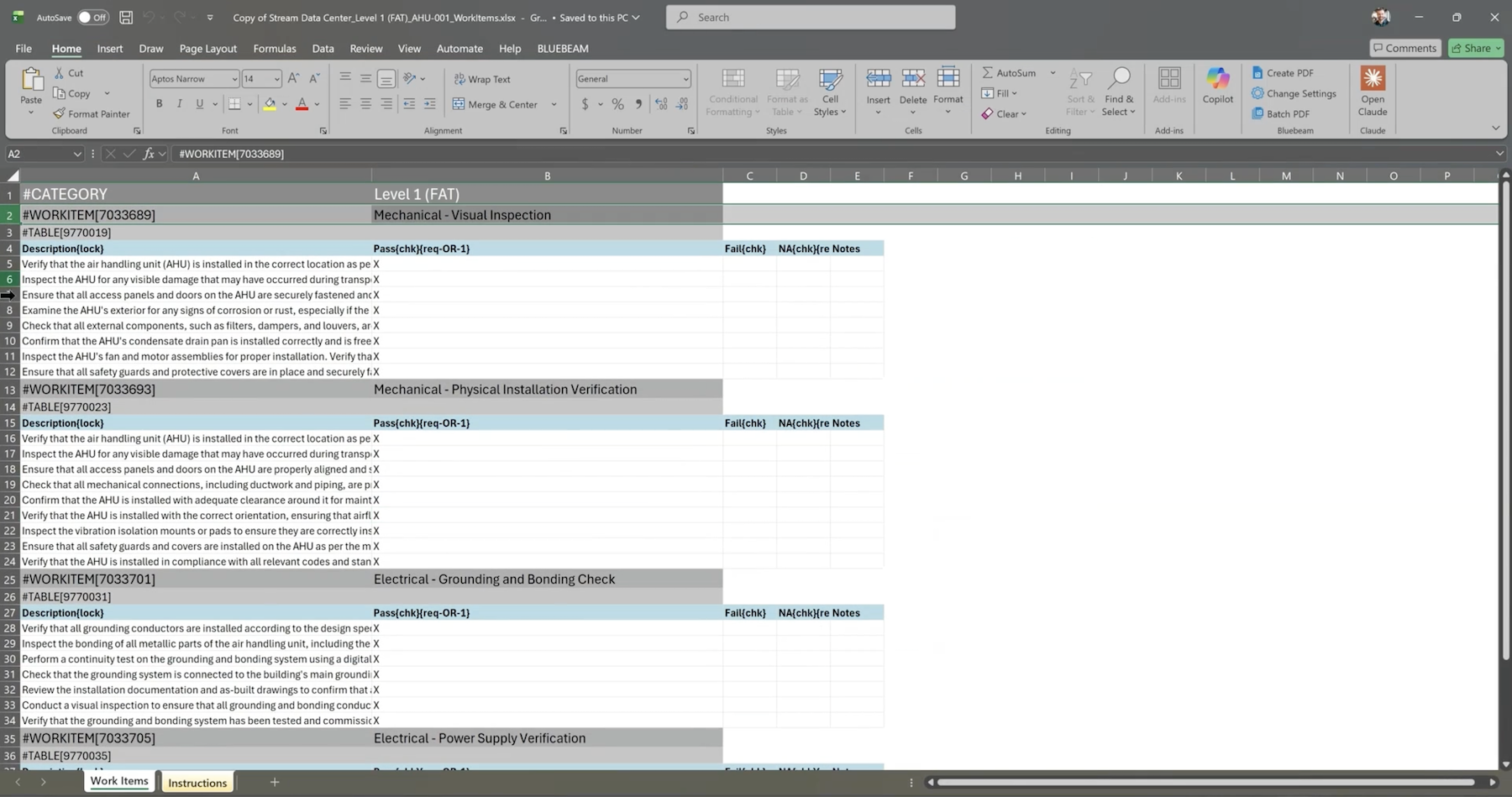Apply the yellow fill color
The height and width of the screenshot is (797, 1512).
click(270, 104)
